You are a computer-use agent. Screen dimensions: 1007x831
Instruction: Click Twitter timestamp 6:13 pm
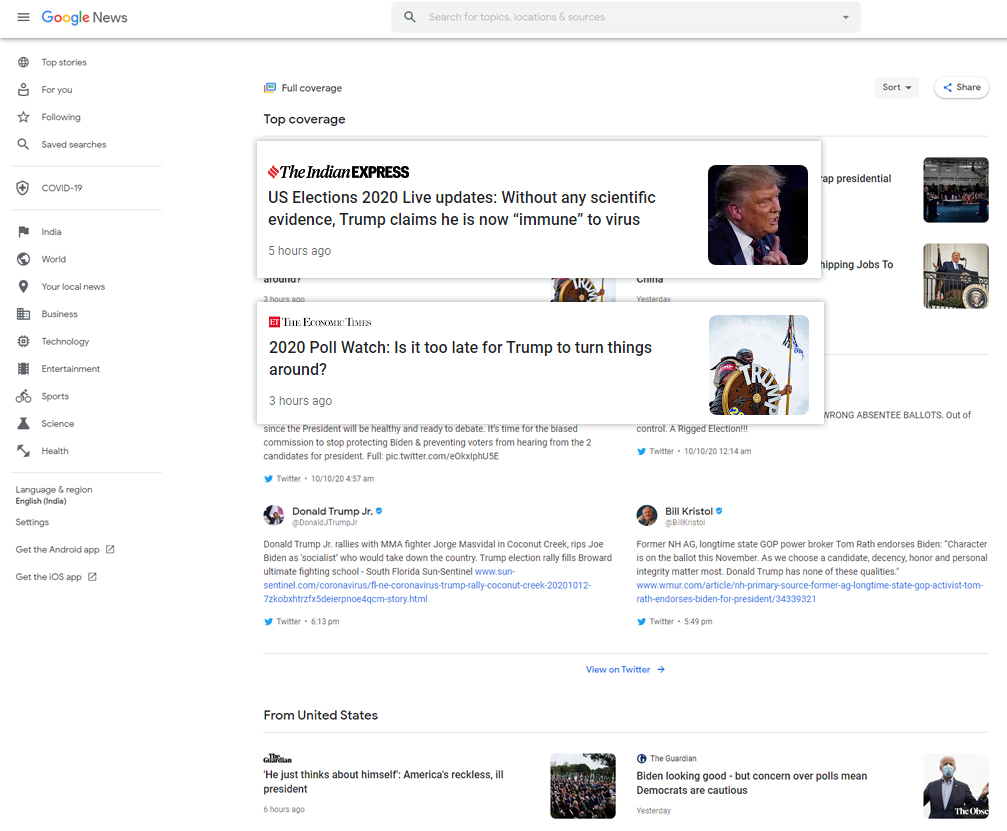coord(325,622)
